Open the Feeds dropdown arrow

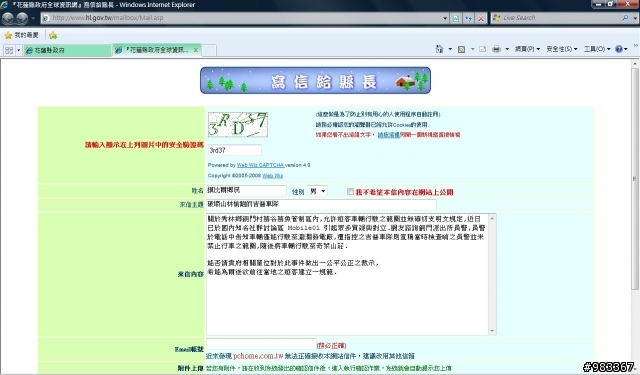472,49
